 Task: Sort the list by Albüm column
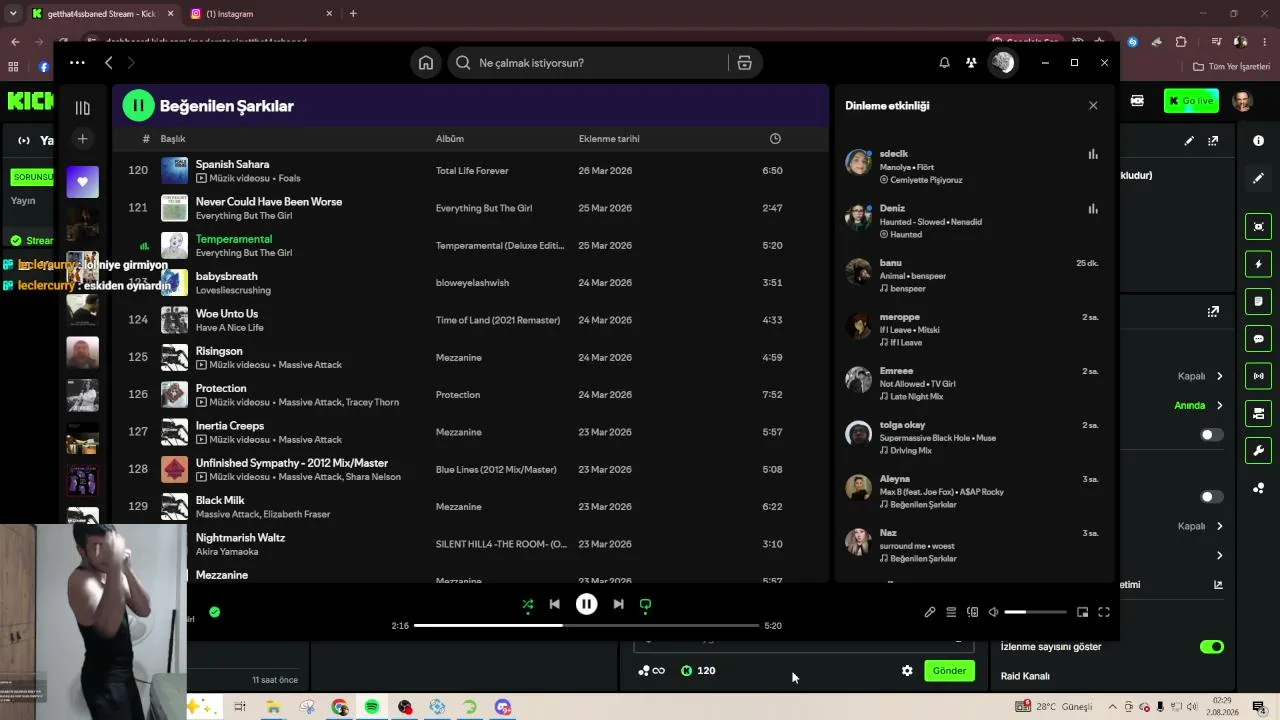tap(450, 139)
